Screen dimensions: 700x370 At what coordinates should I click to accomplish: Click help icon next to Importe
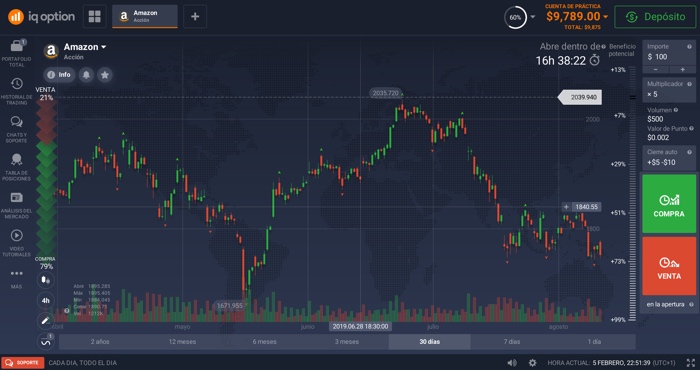690,46
